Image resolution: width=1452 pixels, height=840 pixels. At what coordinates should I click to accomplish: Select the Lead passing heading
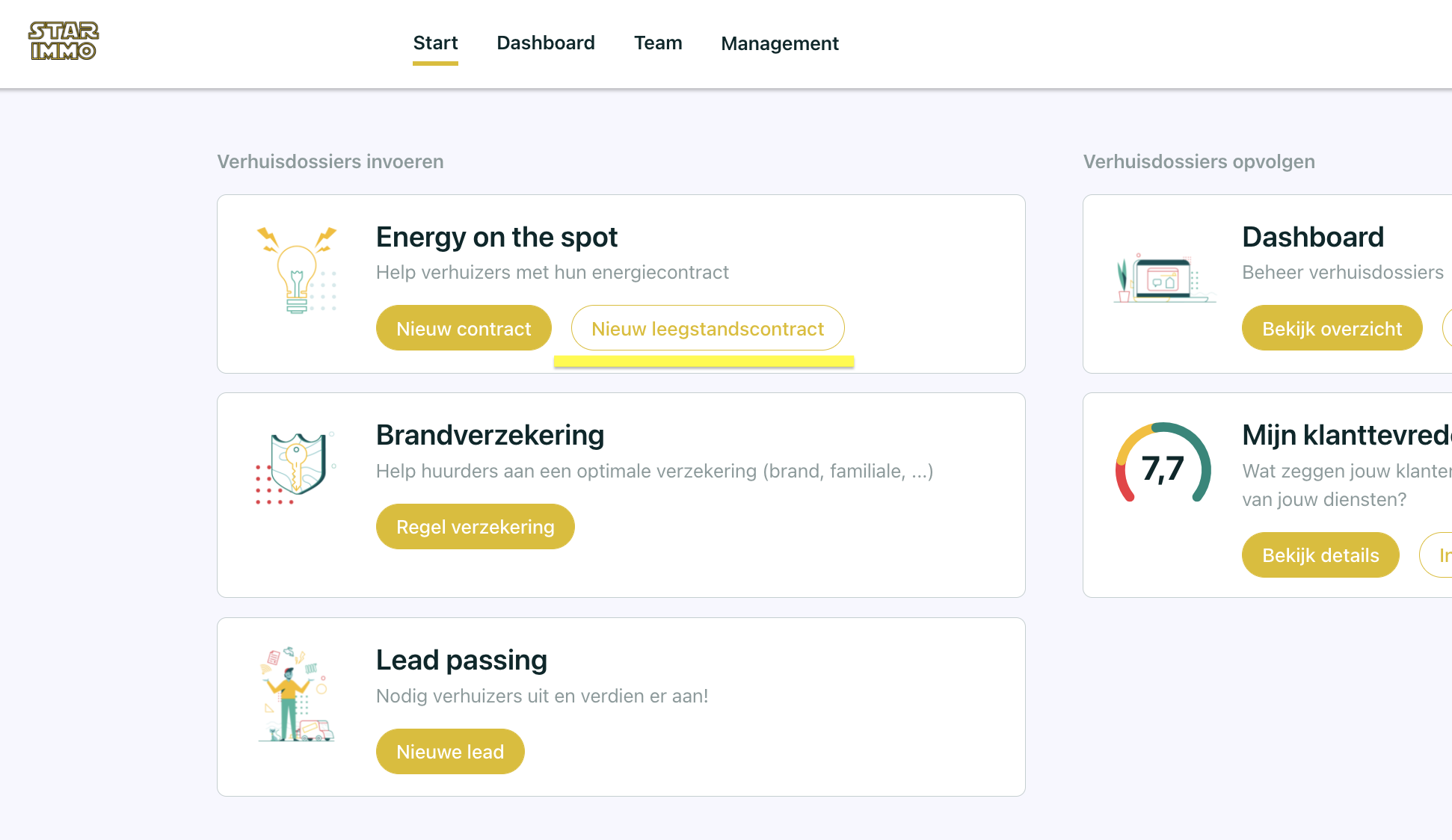(x=461, y=661)
